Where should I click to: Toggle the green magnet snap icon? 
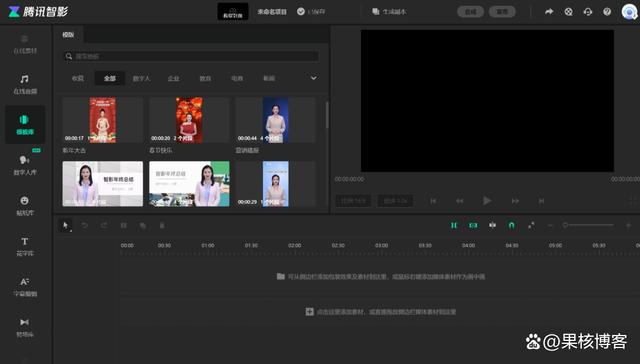tap(511, 225)
